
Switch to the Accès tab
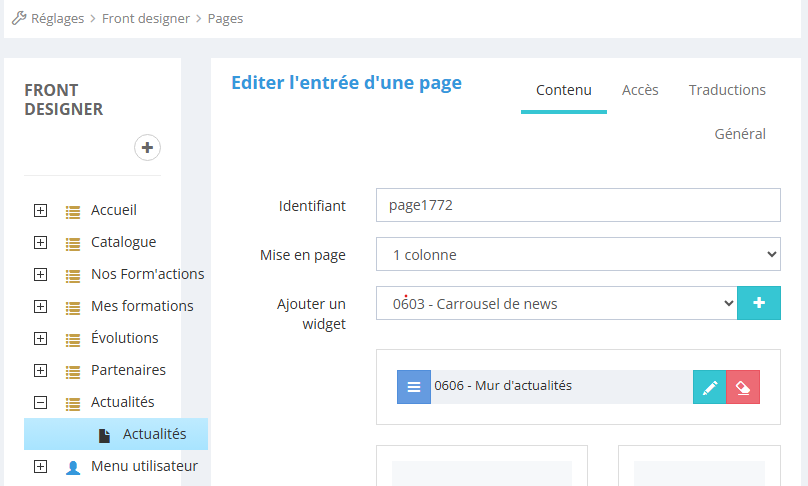coord(640,90)
